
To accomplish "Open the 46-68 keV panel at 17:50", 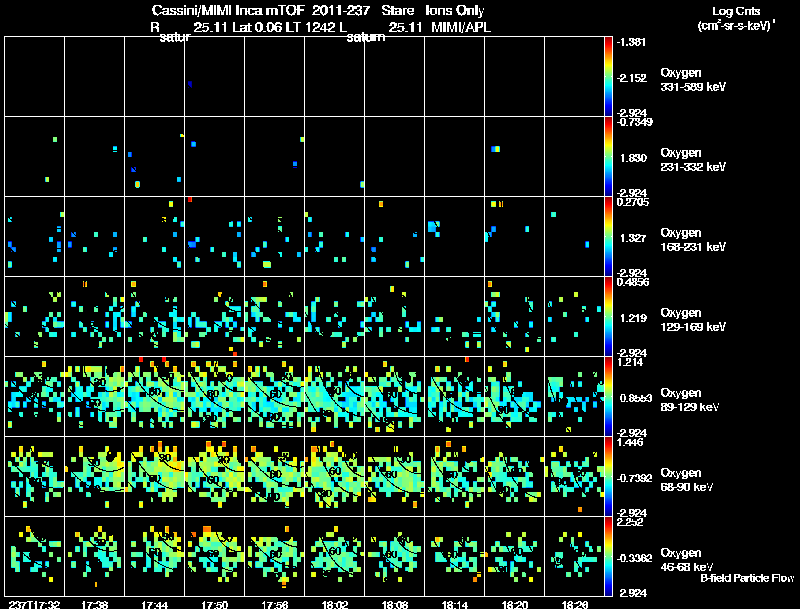I will 214,556.
